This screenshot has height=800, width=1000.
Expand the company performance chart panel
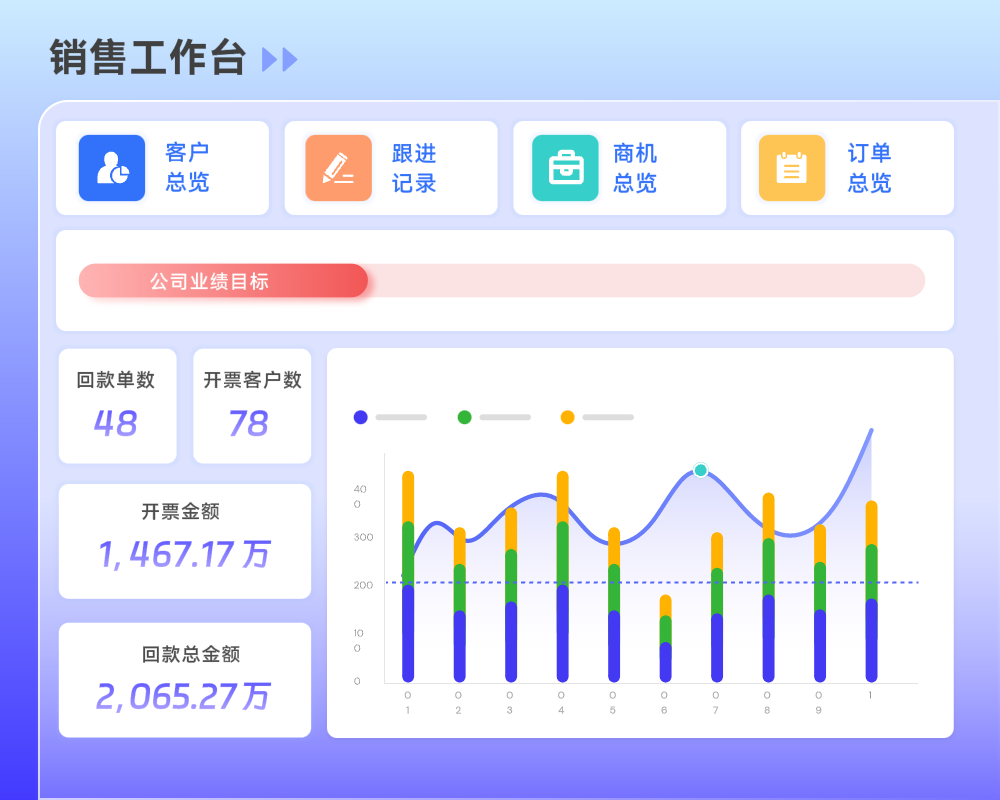pos(639,540)
